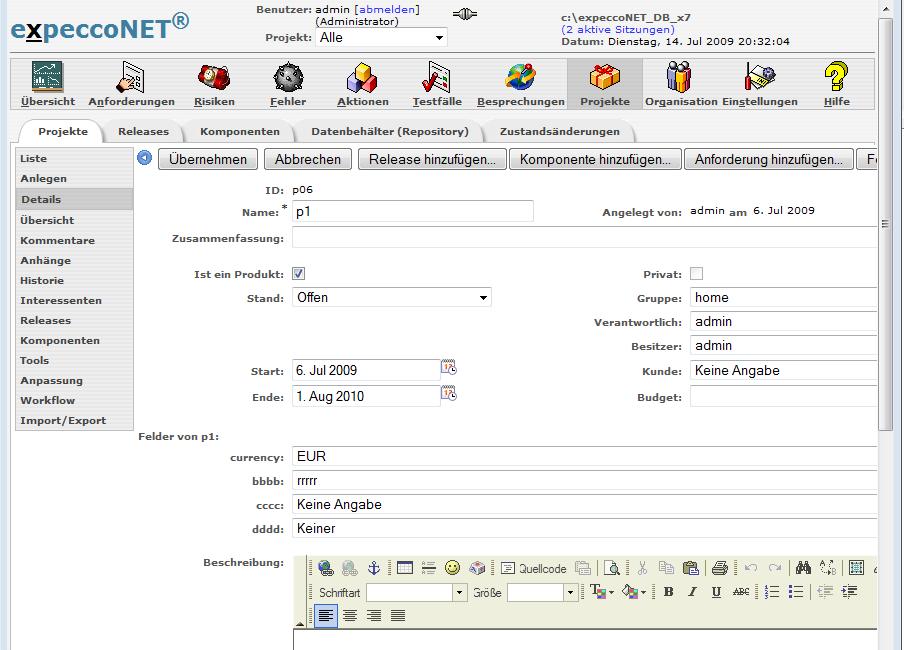Click Komponente hinzufügen... button
The image size is (904, 650).
coord(595,159)
